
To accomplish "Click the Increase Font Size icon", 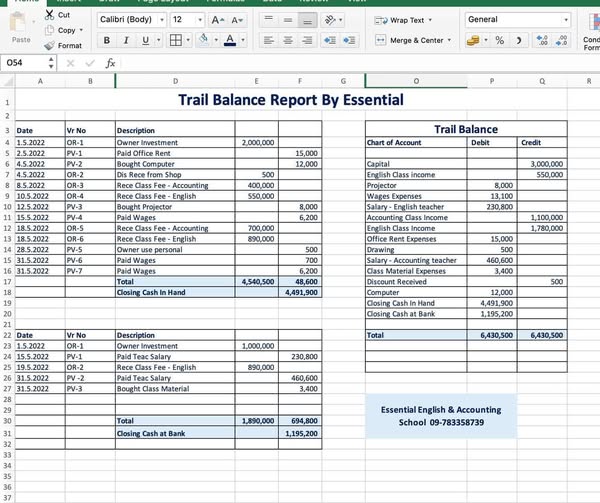I will (x=217, y=20).
